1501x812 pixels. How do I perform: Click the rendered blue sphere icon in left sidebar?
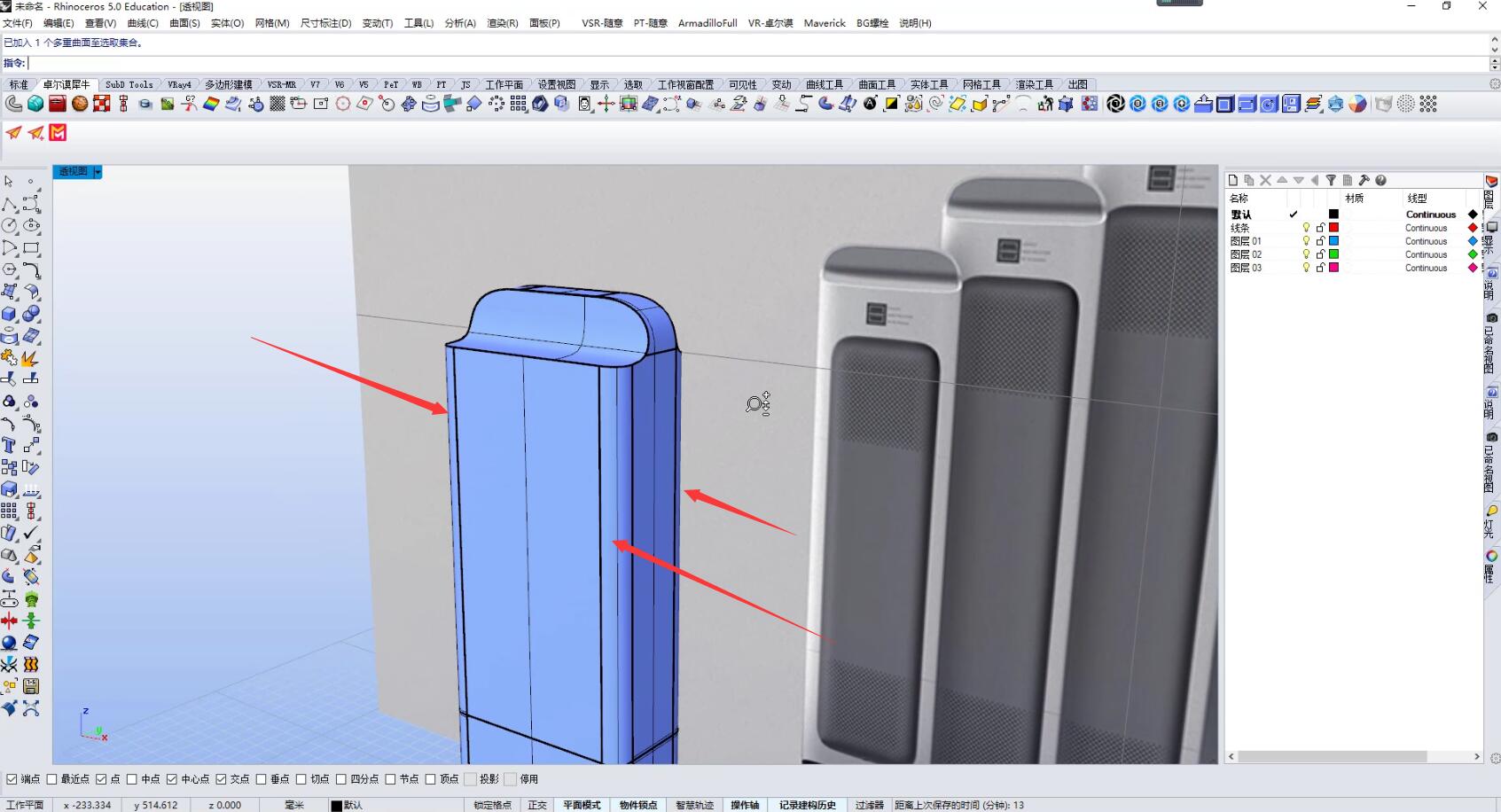tap(9, 643)
